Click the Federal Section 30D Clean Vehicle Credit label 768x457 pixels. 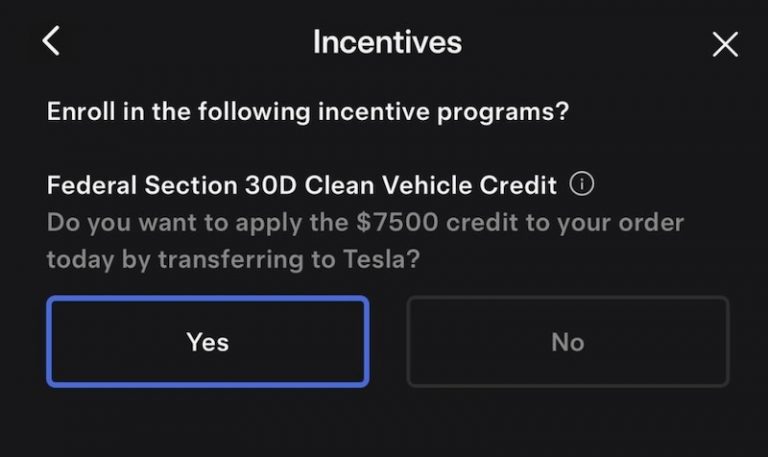302,186
